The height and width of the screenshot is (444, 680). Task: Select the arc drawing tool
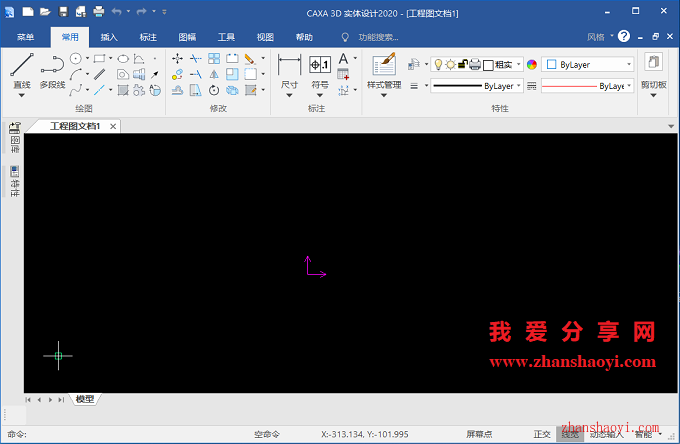tap(76, 74)
